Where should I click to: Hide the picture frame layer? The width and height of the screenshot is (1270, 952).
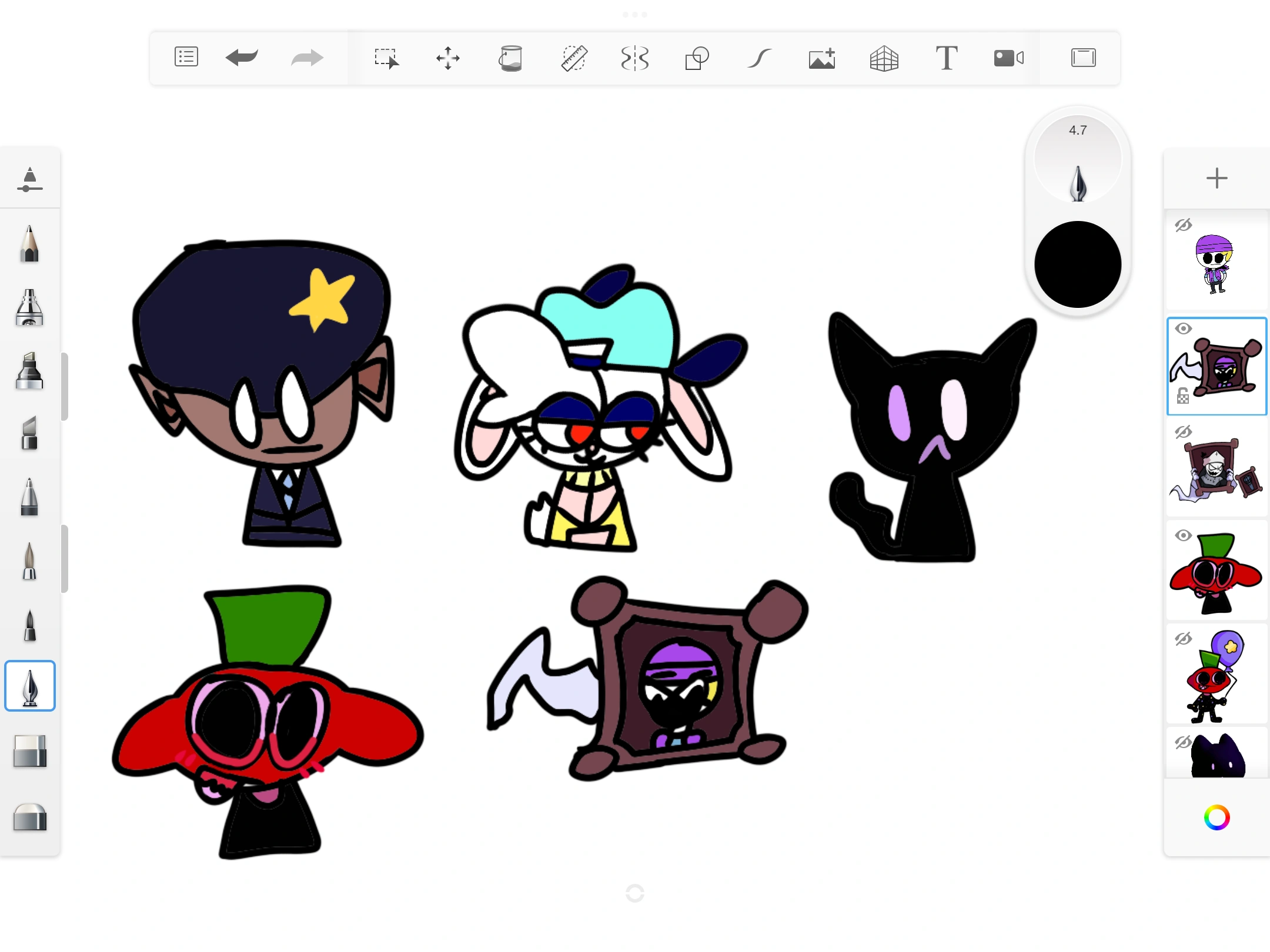point(1183,328)
